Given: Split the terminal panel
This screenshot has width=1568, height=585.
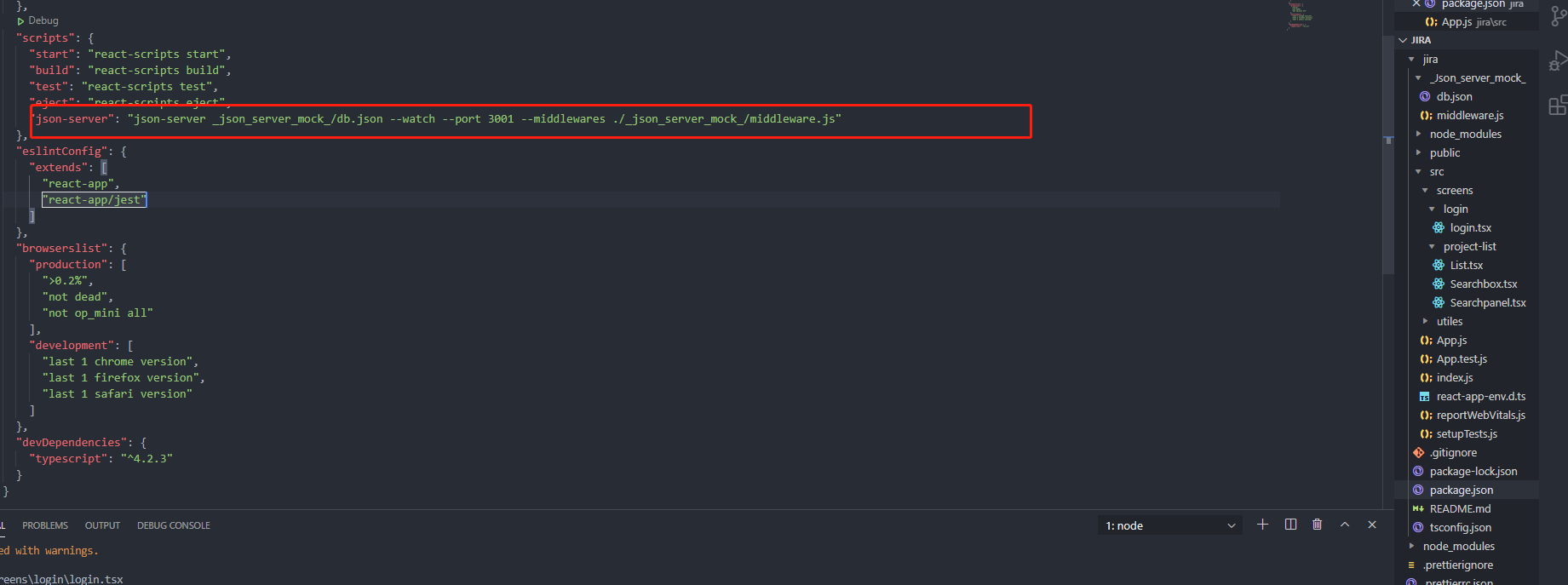Looking at the screenshot, I should (x=1290, y=525).
